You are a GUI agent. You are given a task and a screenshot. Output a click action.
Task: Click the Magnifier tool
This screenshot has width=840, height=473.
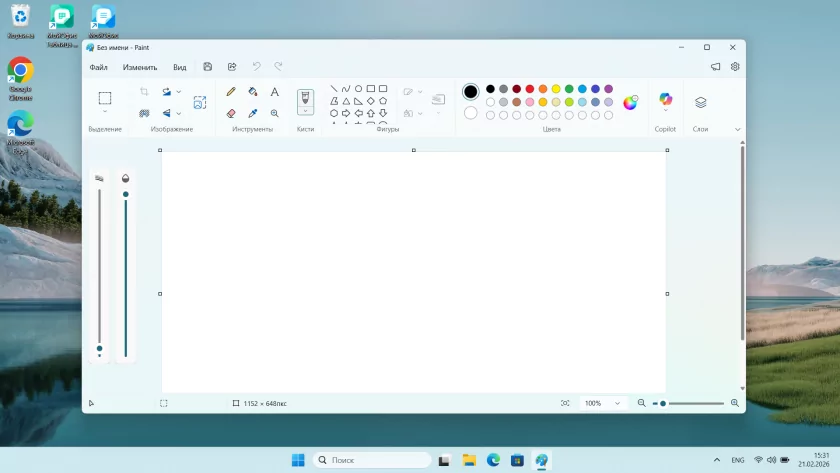click(x=275, y=113)
